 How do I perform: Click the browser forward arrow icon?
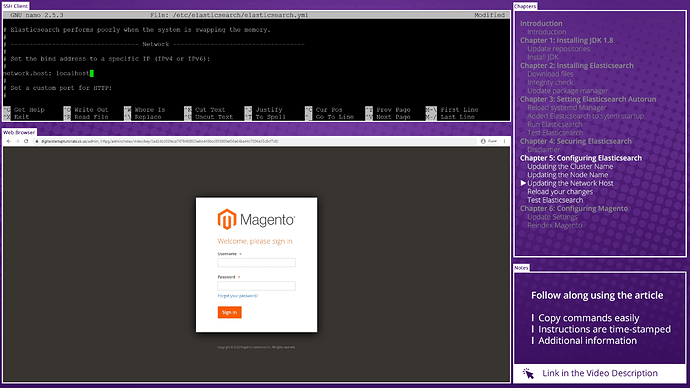(x=18, y=141)
